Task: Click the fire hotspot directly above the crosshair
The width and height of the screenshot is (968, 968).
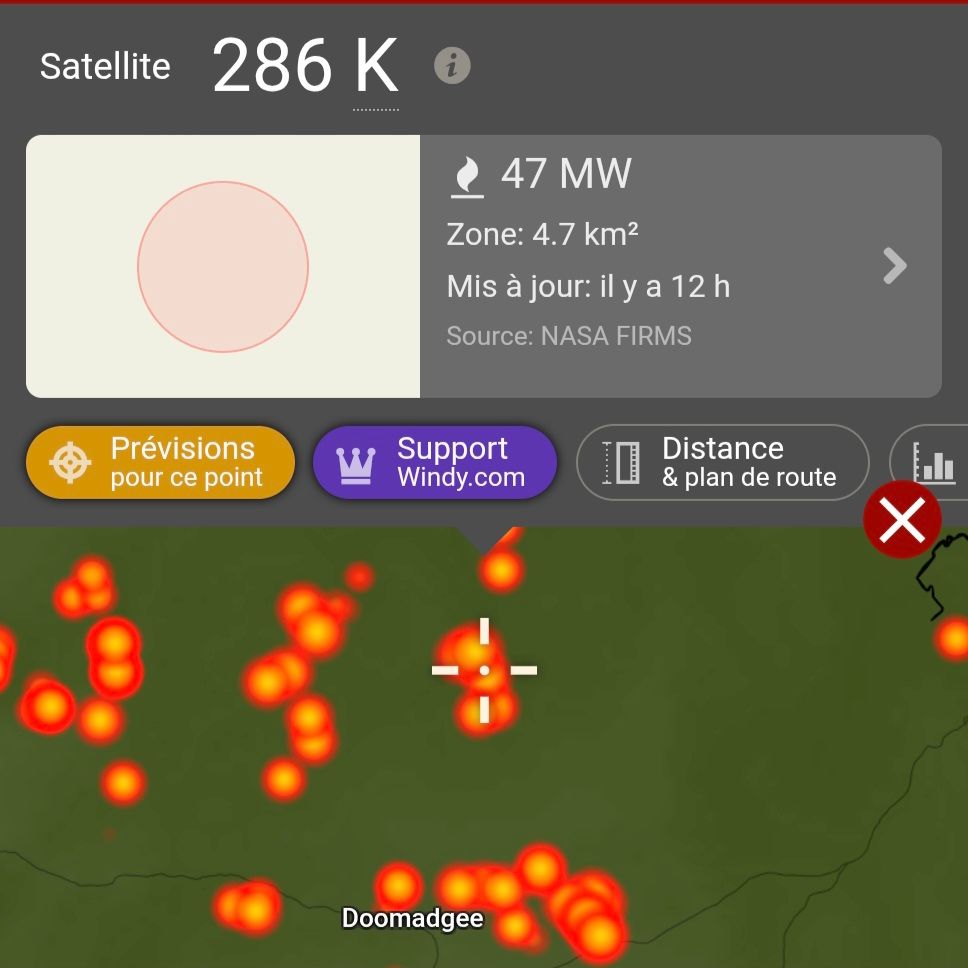Action: pyautogui.click(x=501, y=570)
